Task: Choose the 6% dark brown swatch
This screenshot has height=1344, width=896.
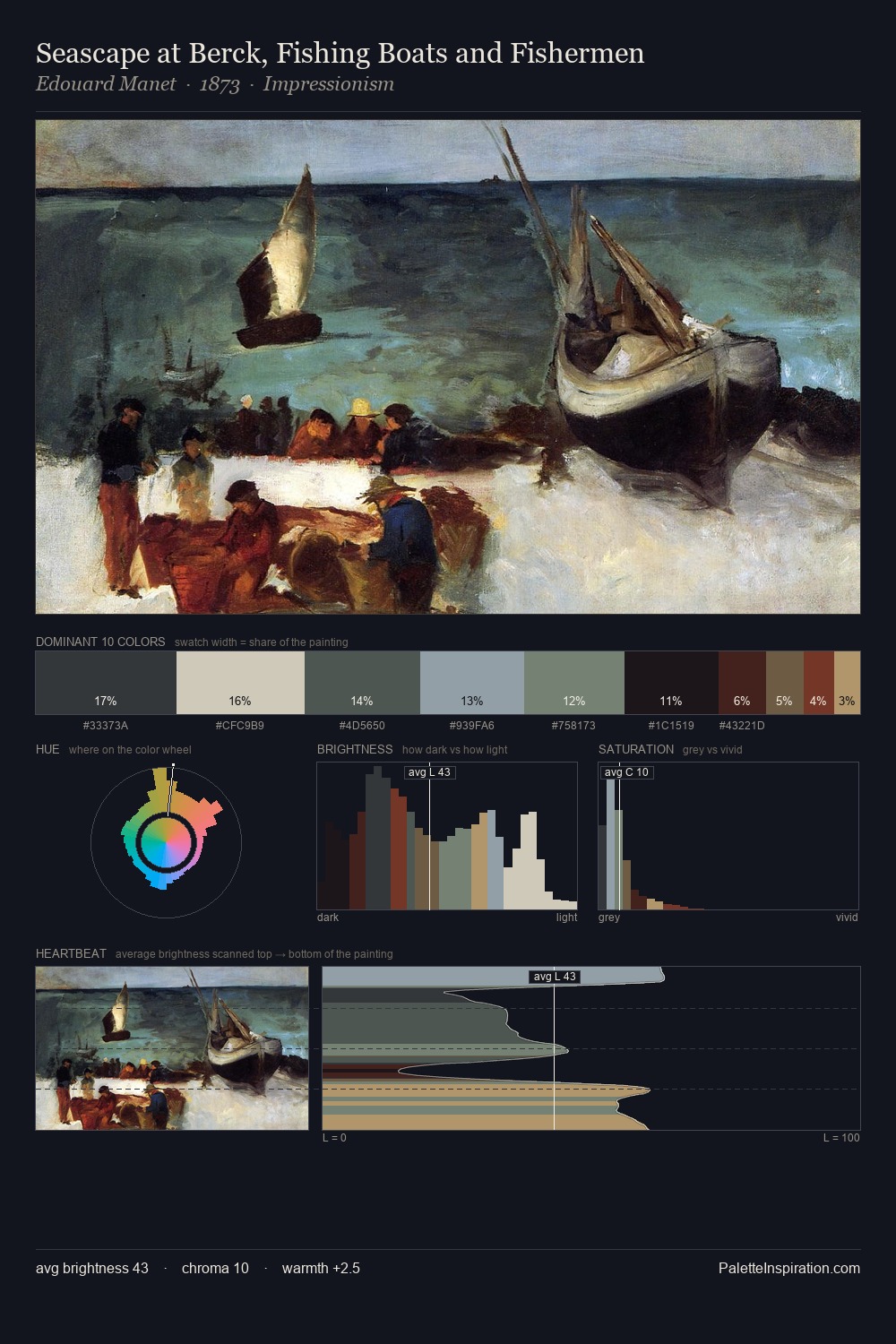Action: [x=742, y=683]
